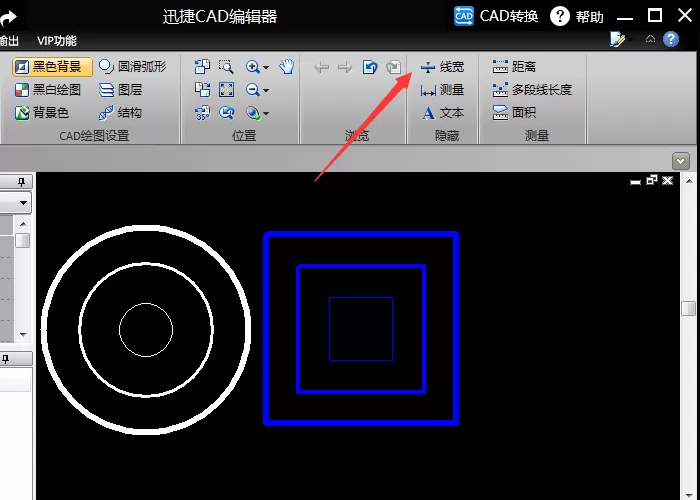The image size is (700, 500).
Task: Click the previous zoom view icon
Action: click(x=226, y=113)
